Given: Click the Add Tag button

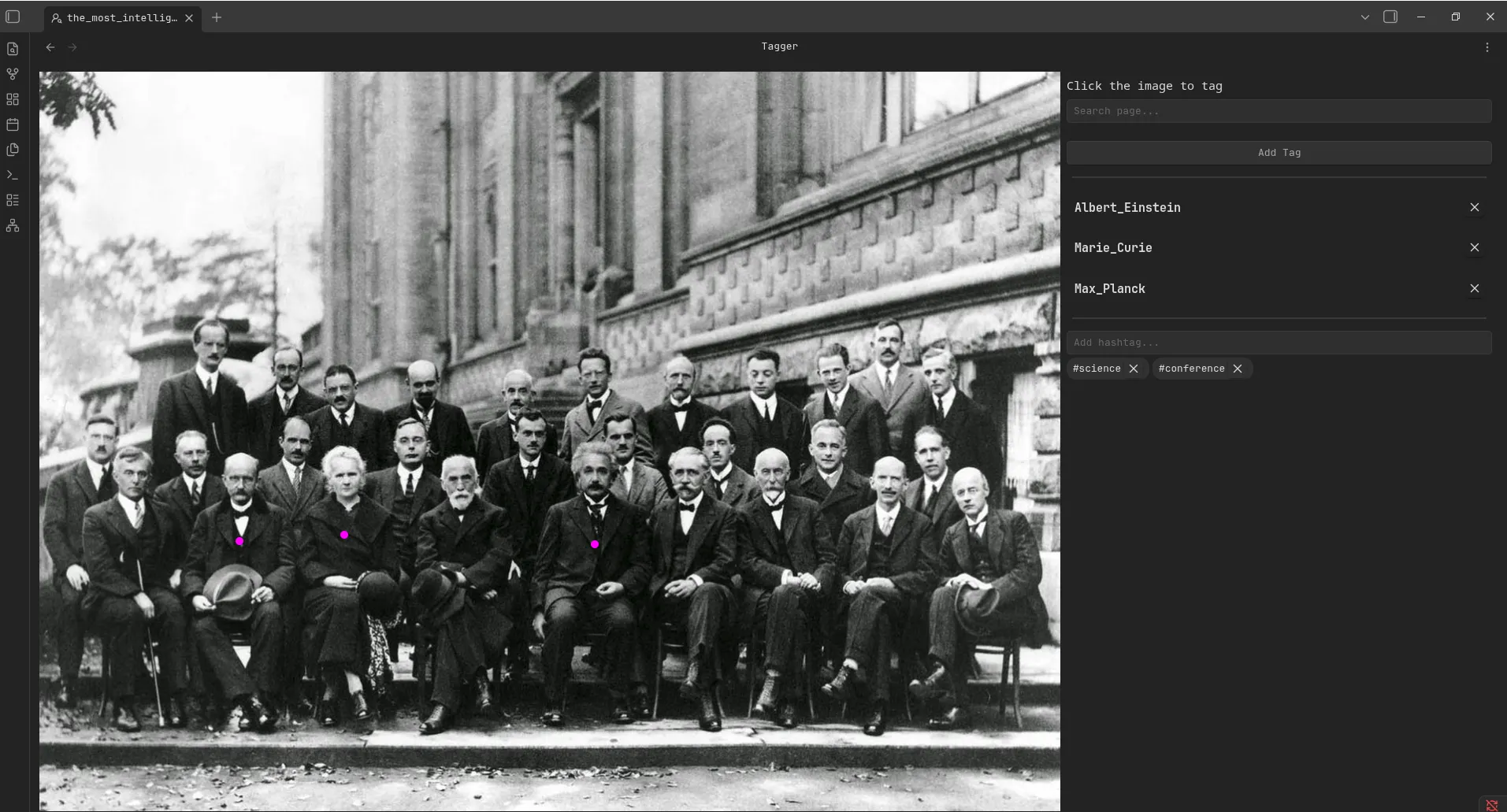Looking at the screenshot, I should tap(1279, 153).
